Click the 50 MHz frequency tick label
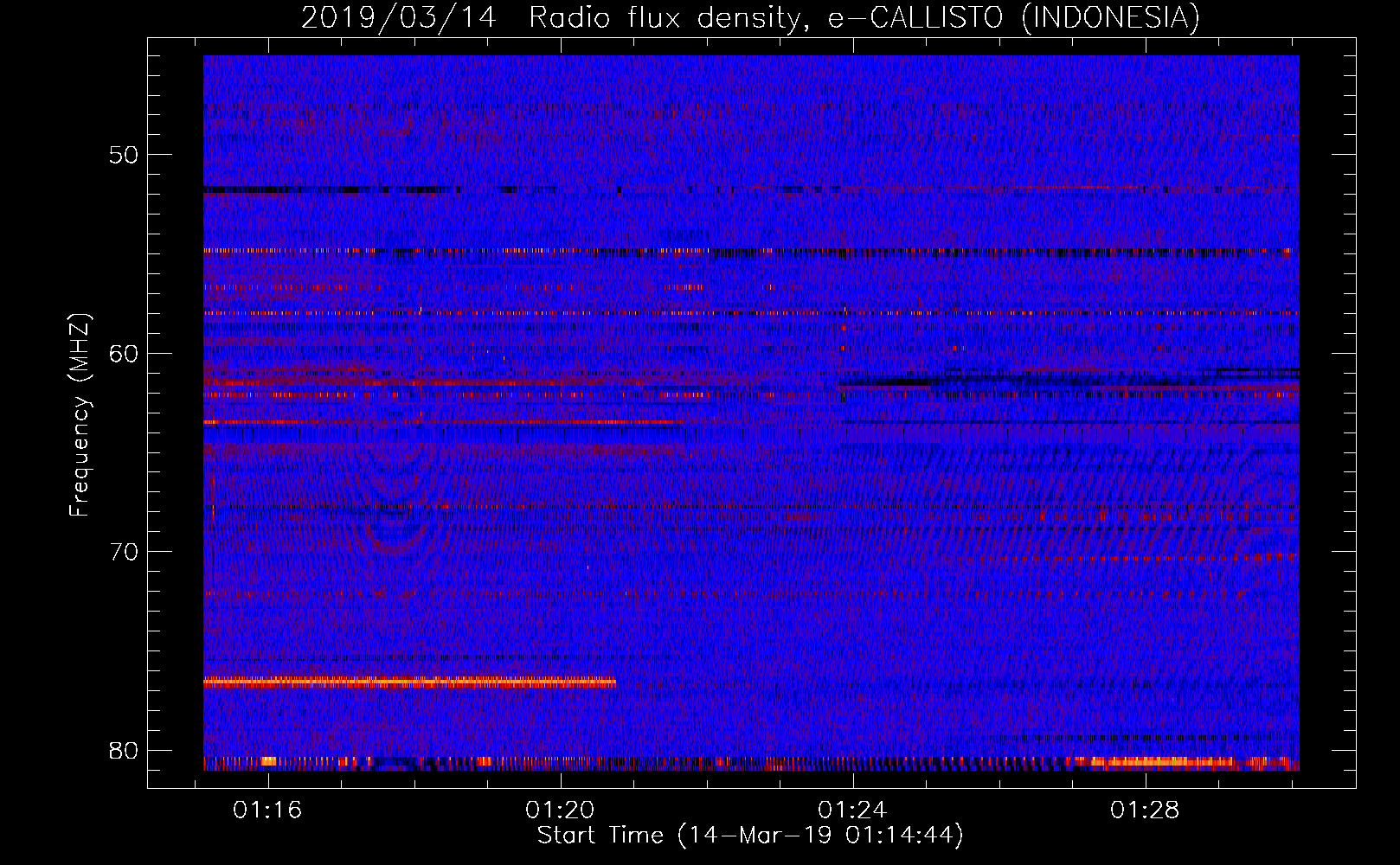 pos(125,155)
